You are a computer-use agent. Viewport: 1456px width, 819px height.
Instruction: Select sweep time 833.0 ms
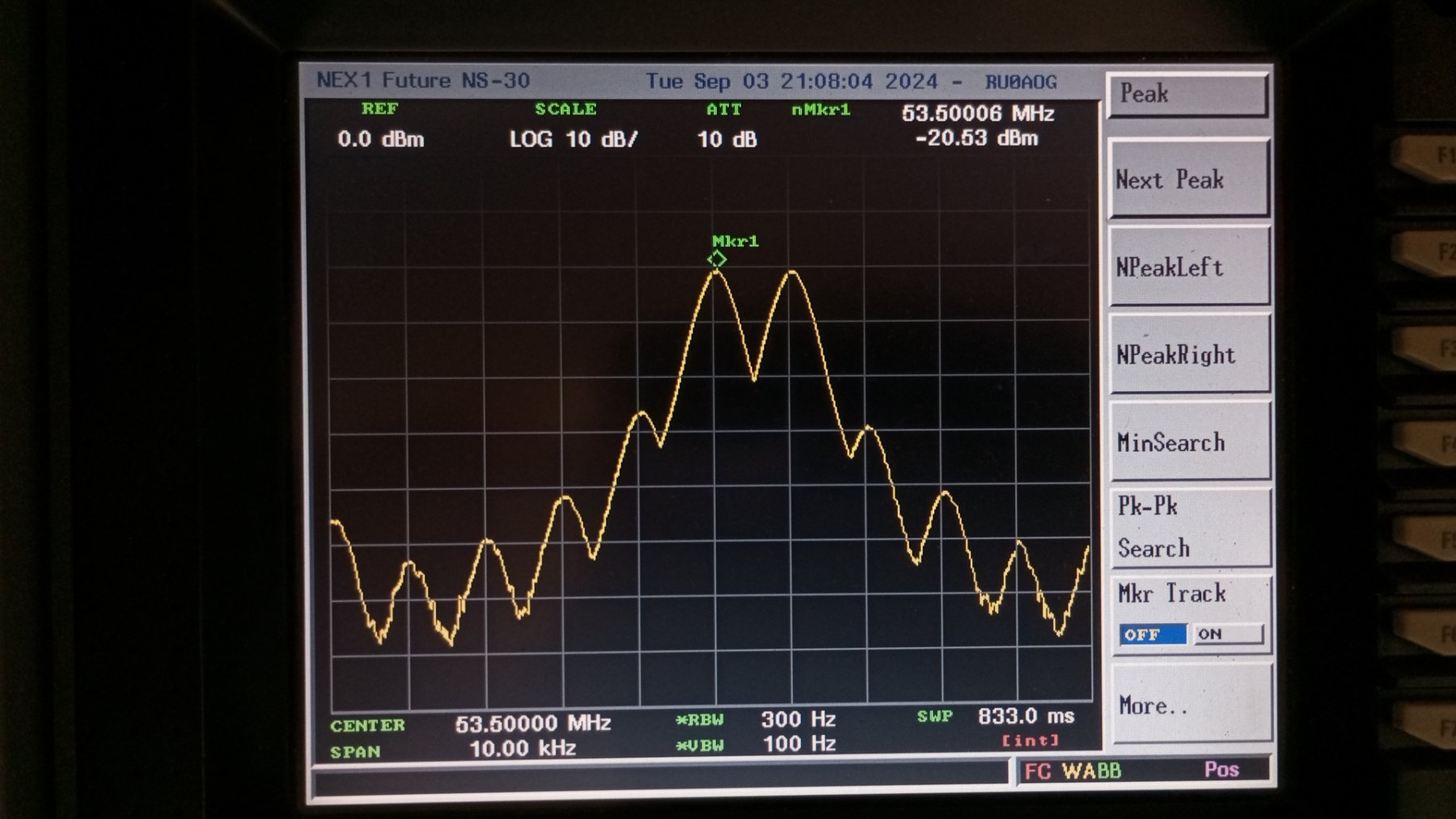1026,716
